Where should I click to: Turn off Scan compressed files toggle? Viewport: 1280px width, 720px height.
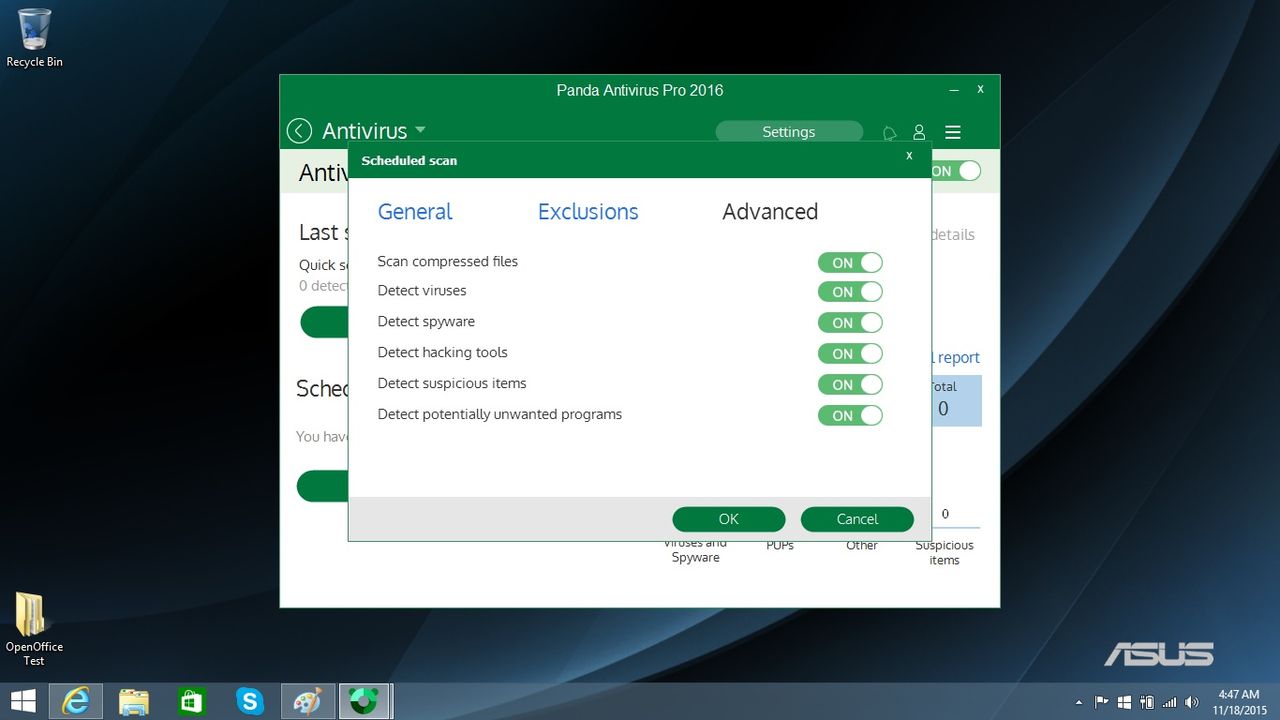850,263
